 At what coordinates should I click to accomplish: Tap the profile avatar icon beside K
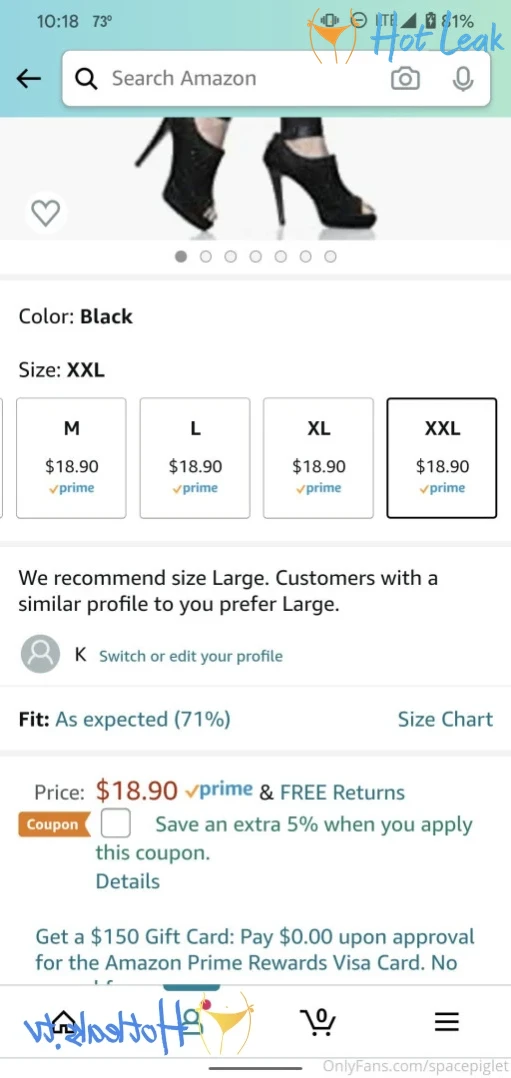pos(41,654)
